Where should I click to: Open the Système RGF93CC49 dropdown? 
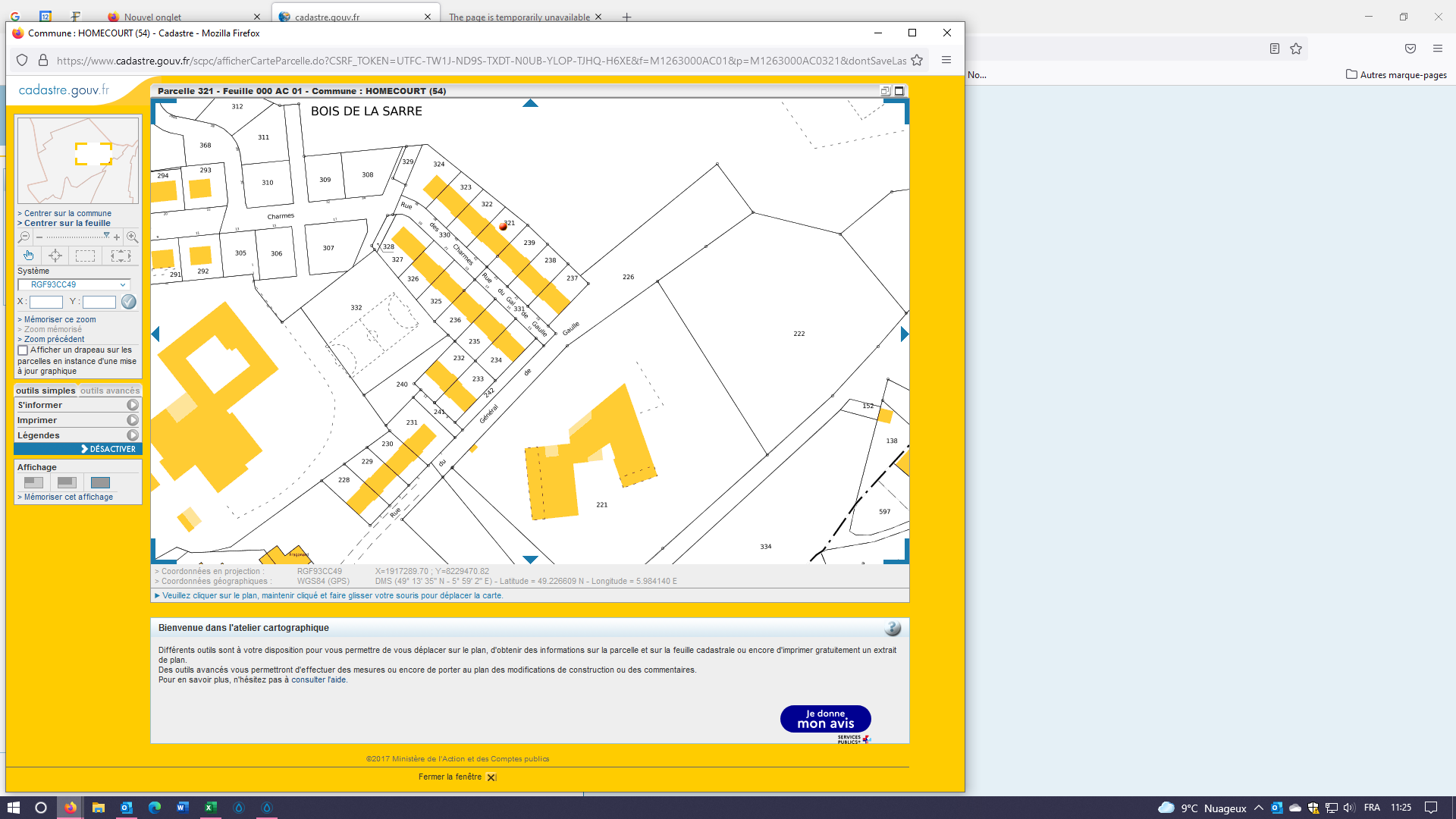(74, 285)
